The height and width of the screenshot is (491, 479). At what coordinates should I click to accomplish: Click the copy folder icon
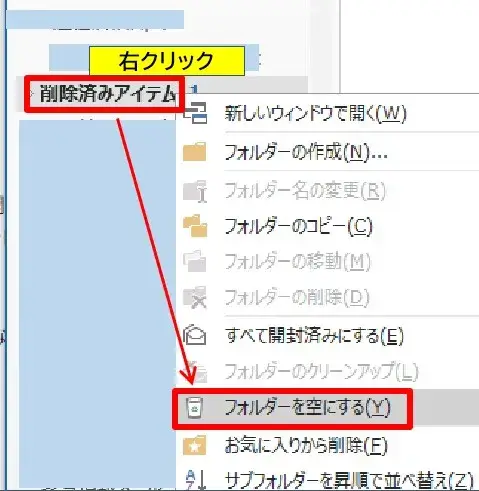point(195,226)
